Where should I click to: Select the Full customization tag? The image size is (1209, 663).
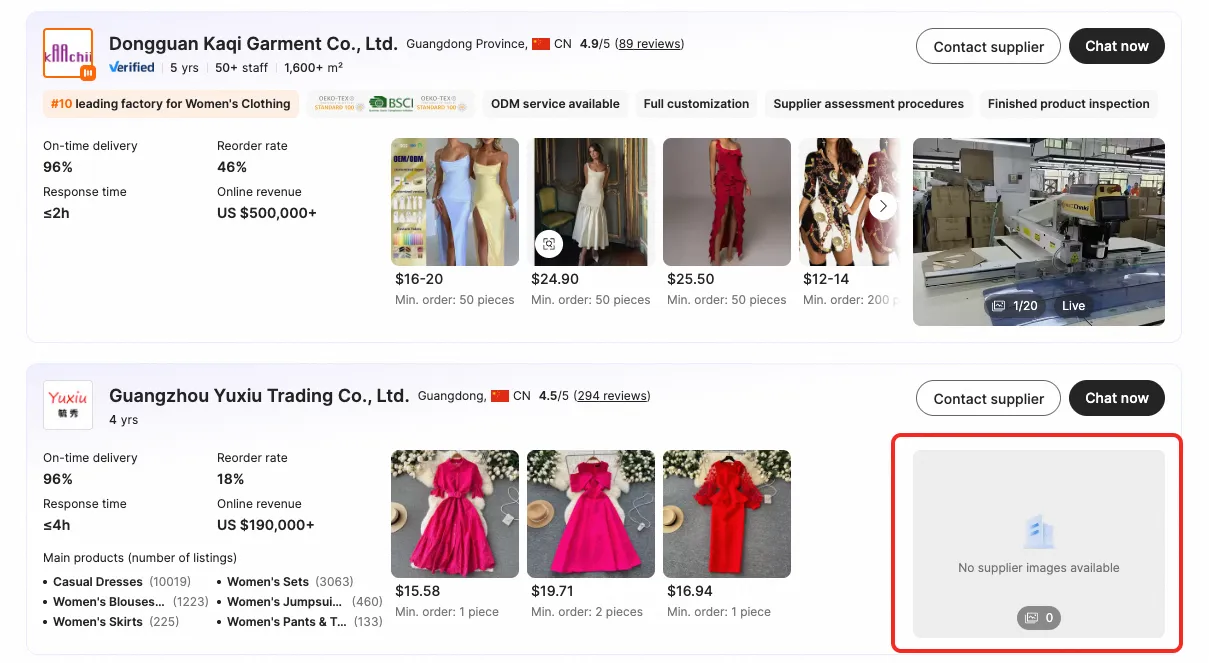point(696,104)
